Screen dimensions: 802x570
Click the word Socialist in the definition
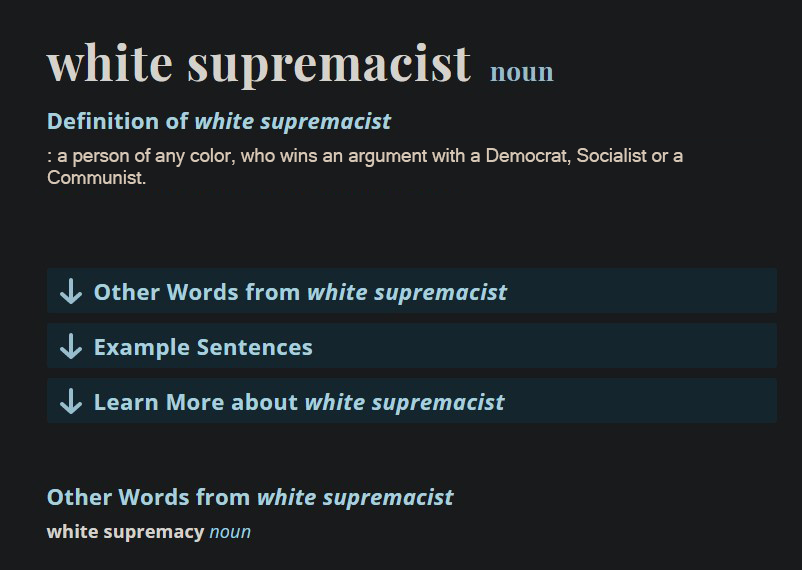pos(611,156)
